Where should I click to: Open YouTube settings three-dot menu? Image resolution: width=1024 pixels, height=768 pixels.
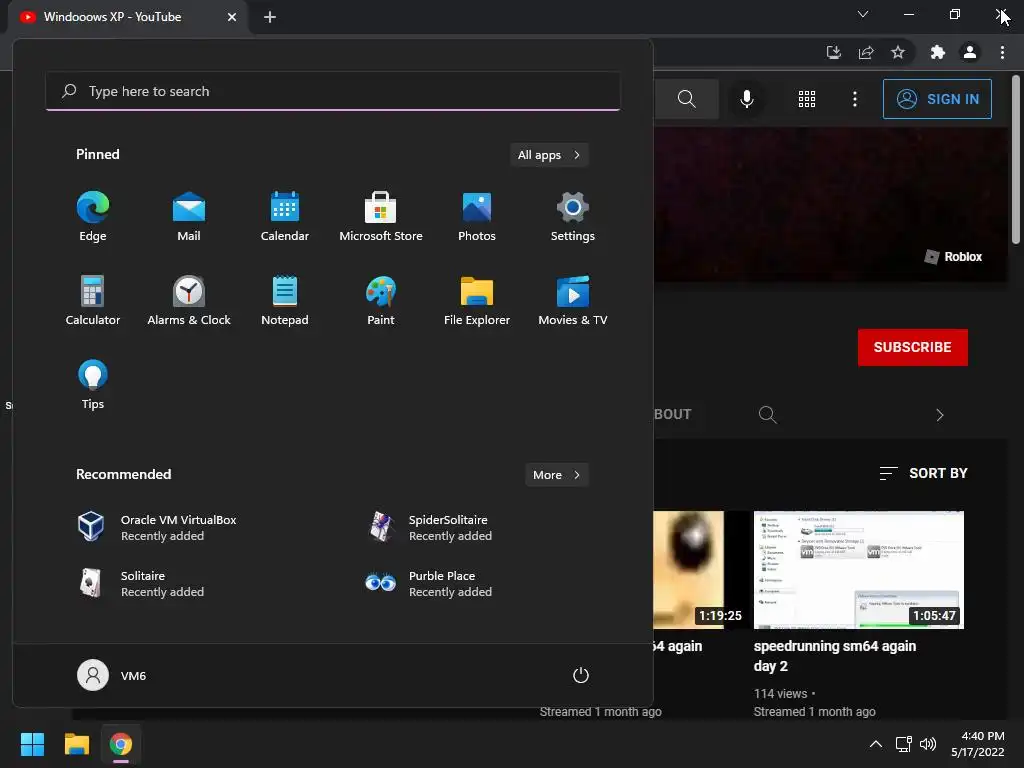click(x=855, y=99)
